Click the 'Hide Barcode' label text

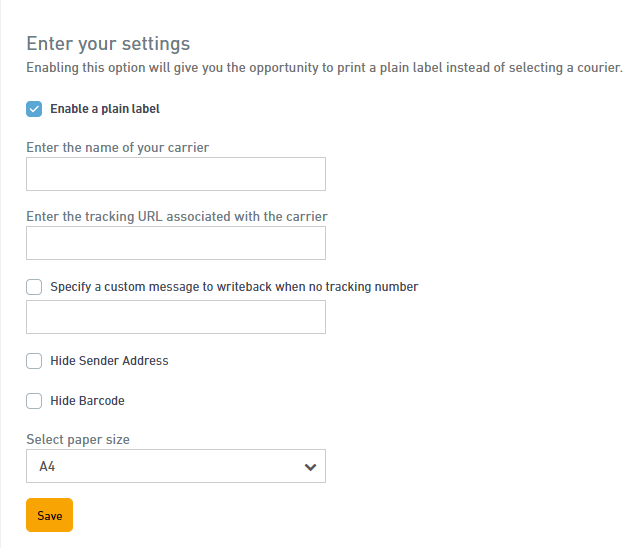click(87, 401)
